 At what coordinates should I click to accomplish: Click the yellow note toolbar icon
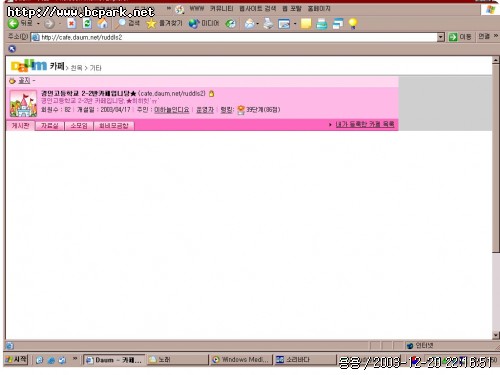pos(306,24)
